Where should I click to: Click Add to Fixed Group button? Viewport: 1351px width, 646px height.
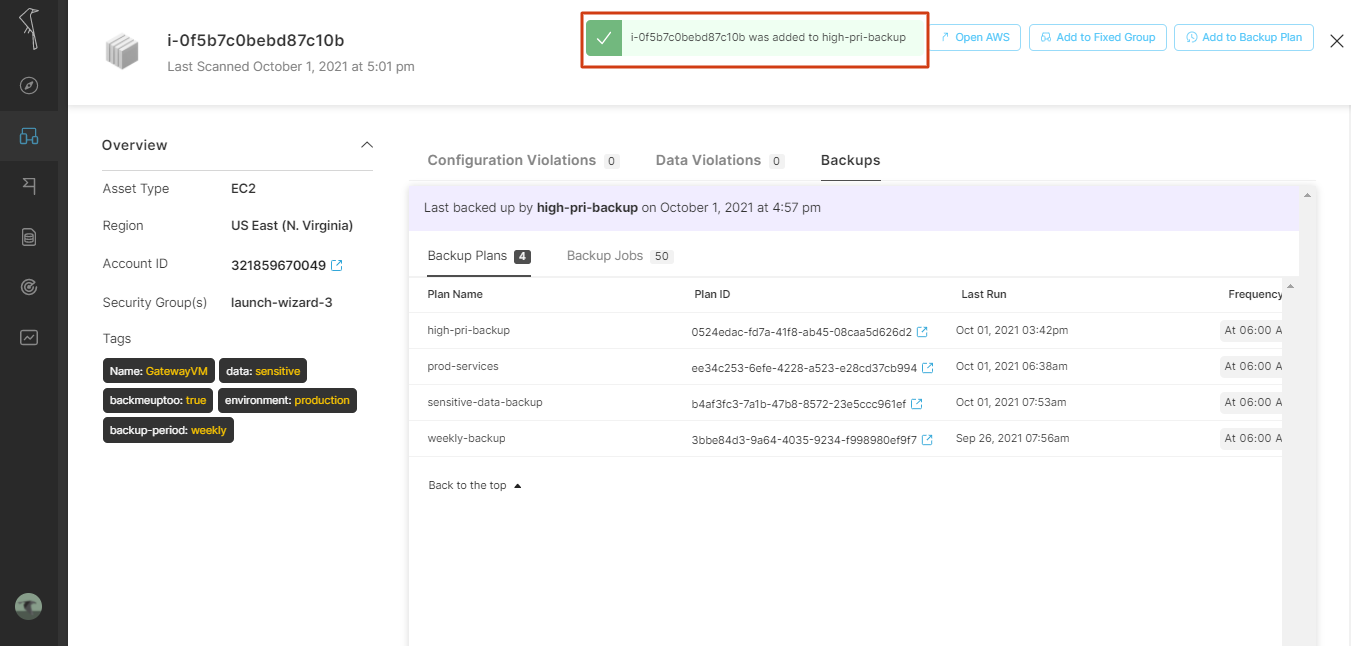point(1097,38)
